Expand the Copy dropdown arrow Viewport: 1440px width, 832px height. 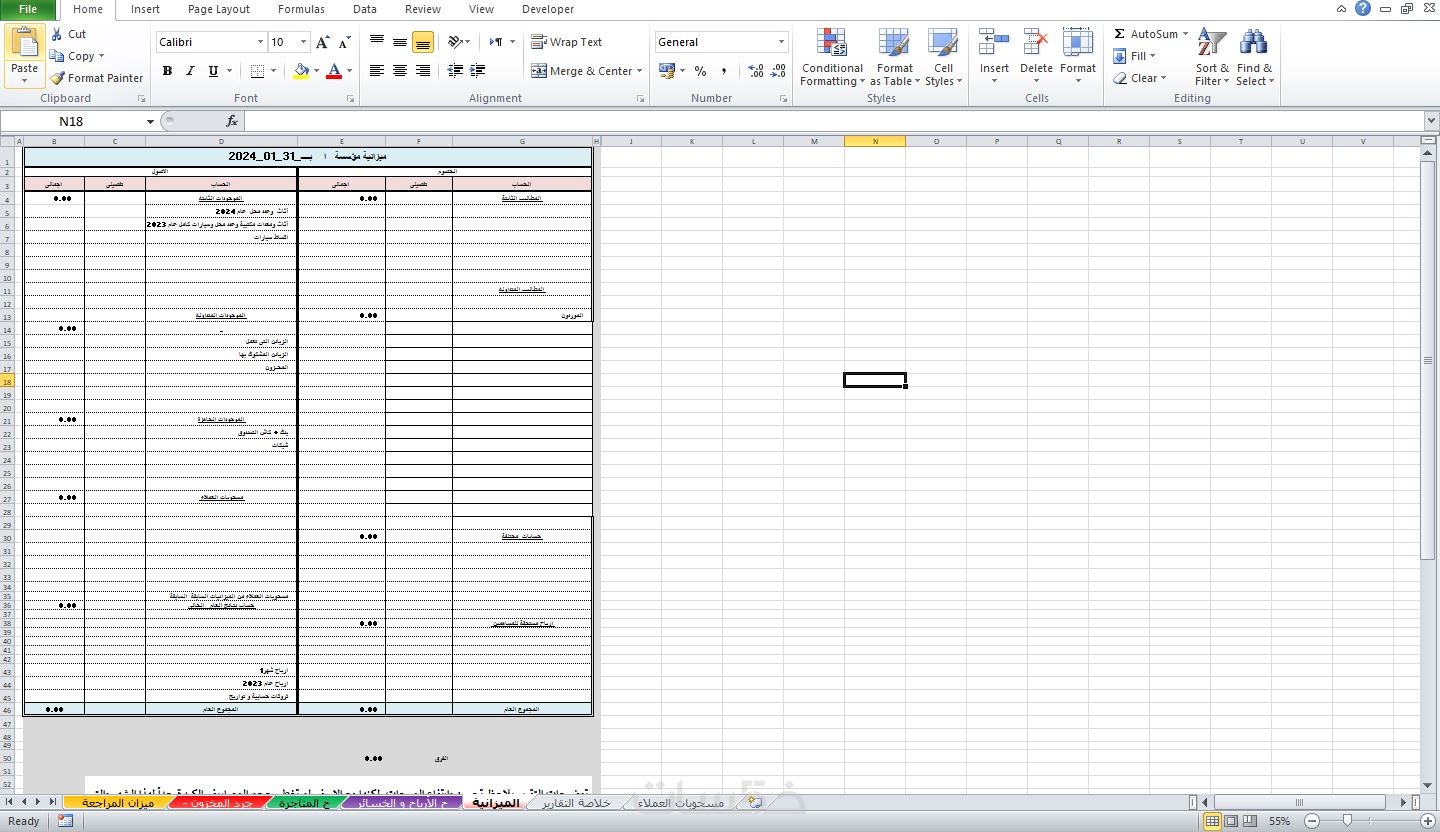101,56
